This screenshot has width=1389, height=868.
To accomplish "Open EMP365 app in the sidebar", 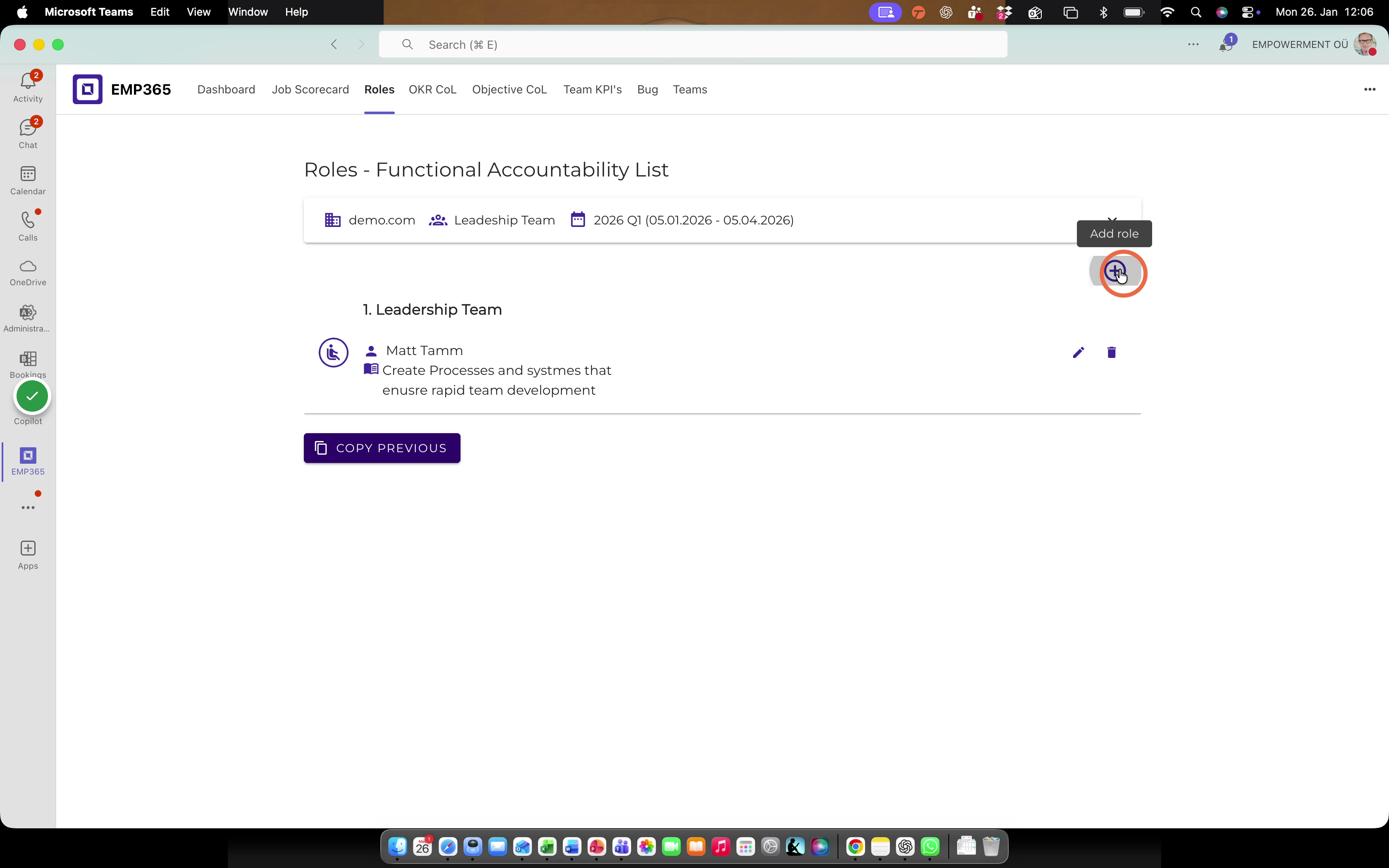I will point(28,462).
